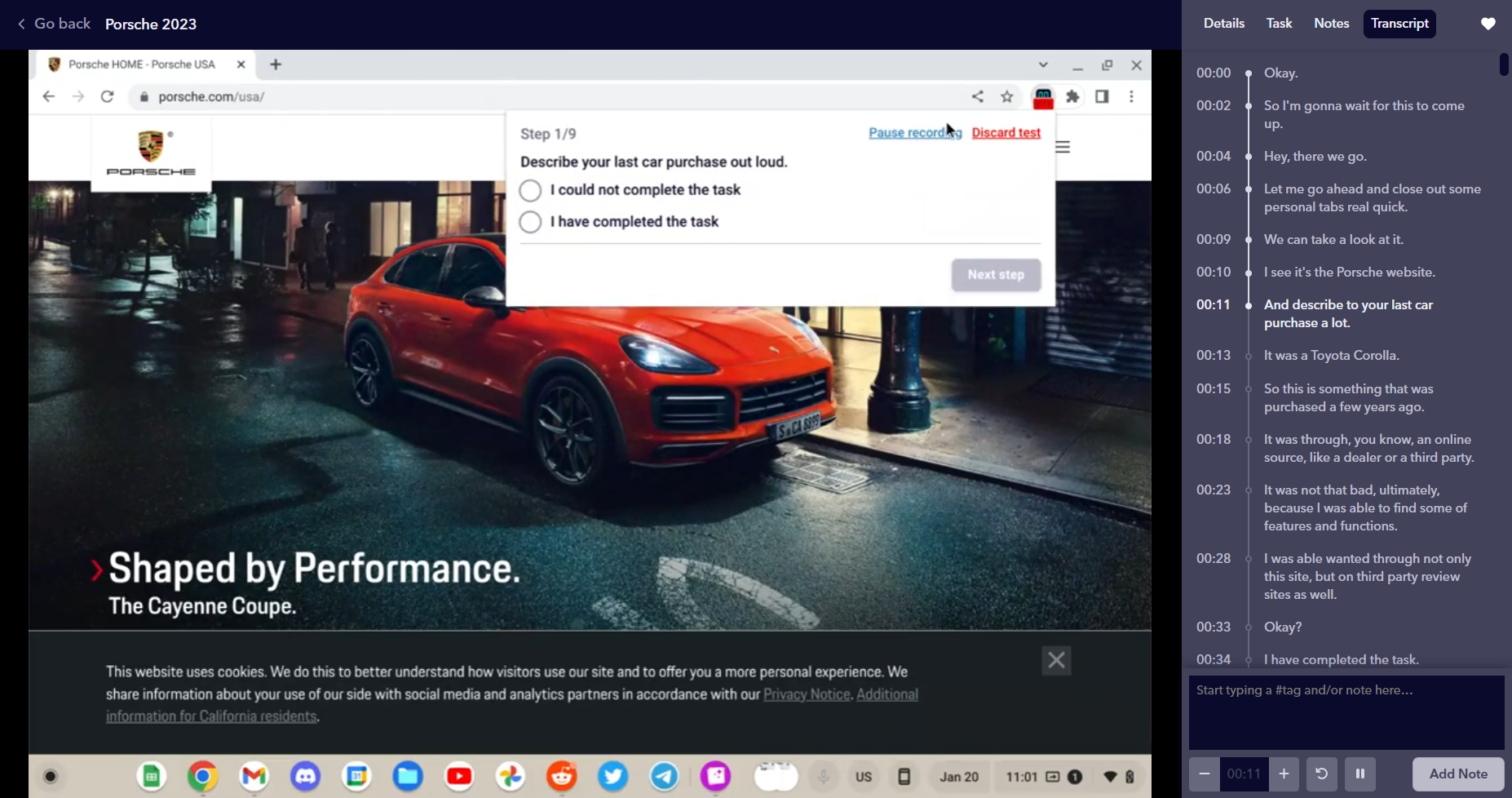Image resolution: width=1512 pixels, height=798 pixels.
Task: Increase note timestamp with plus button
Action: pos(1284,774)
